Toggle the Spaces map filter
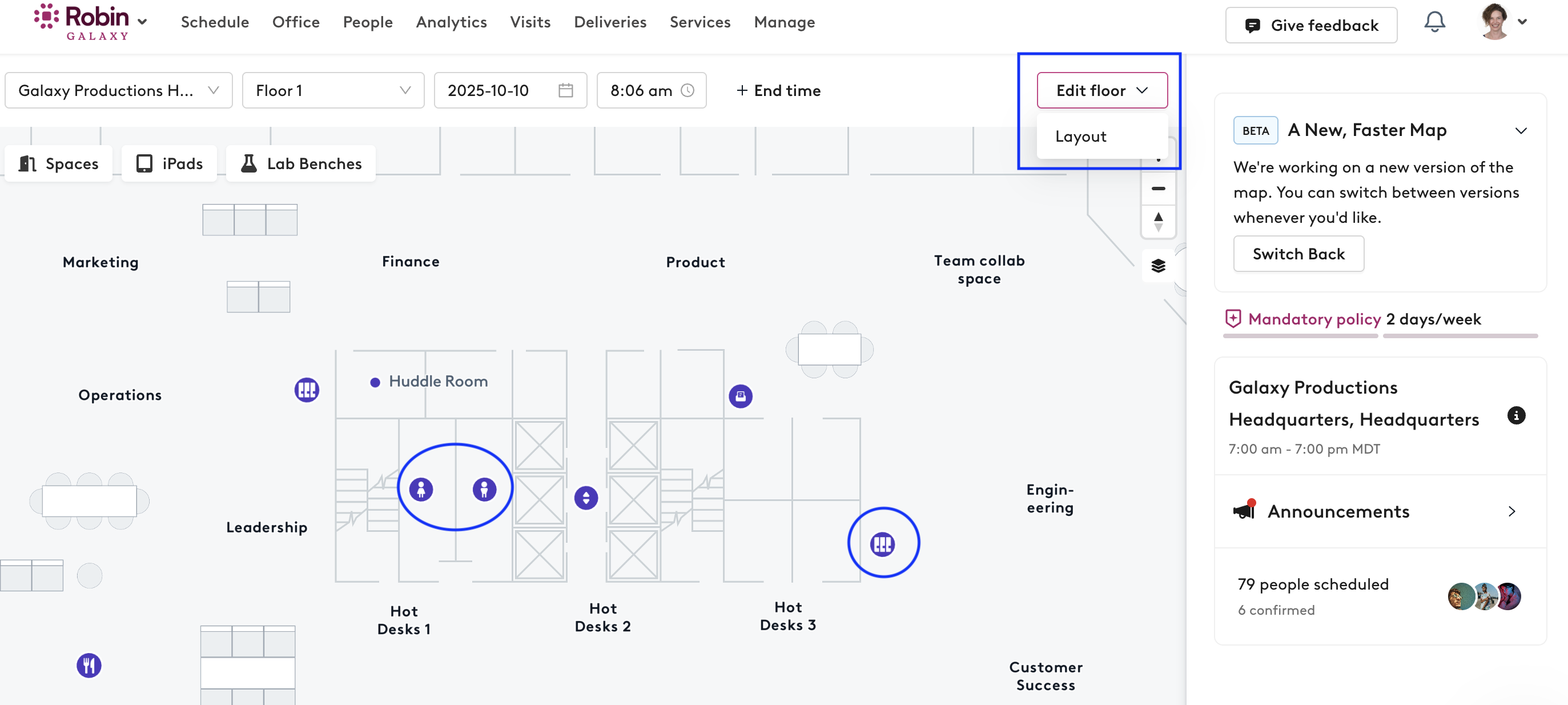The image size is (1568, 705). point(58,164)
